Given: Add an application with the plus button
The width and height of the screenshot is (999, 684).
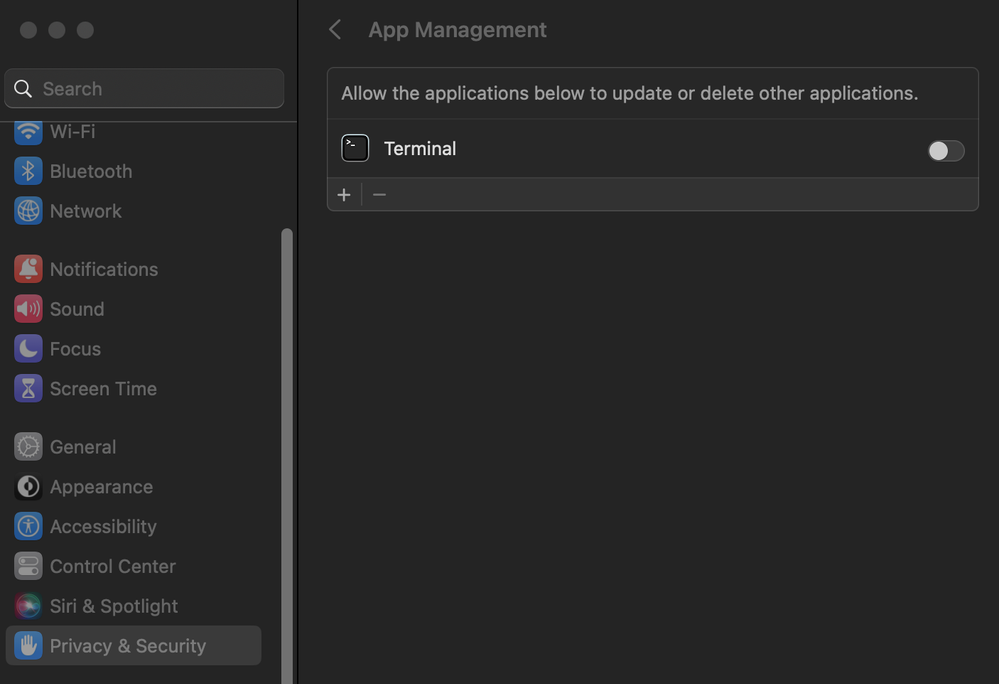Looking at the screenshot, I should click(x=344, y=195).
